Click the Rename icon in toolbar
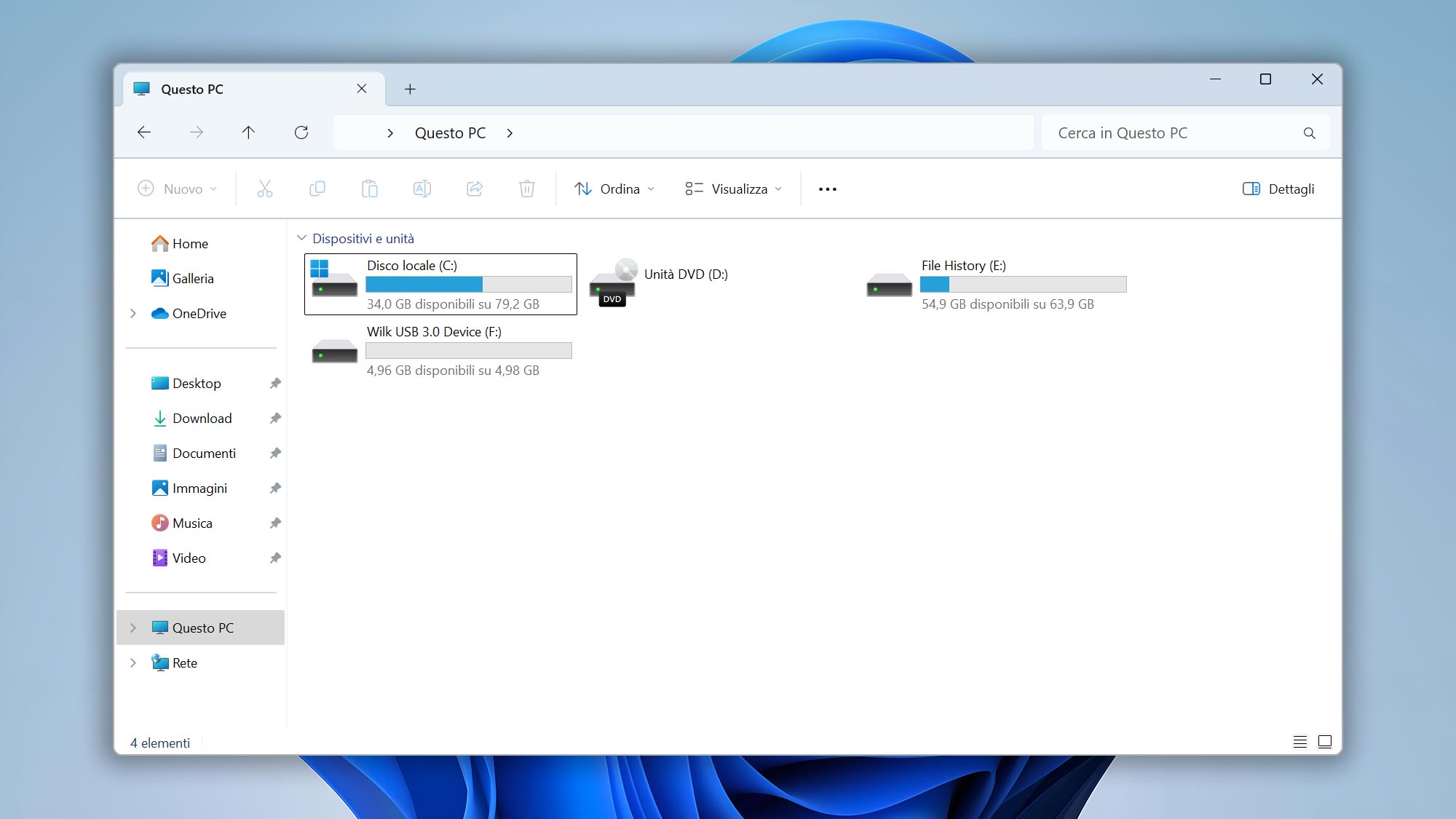 pos(422,189)
